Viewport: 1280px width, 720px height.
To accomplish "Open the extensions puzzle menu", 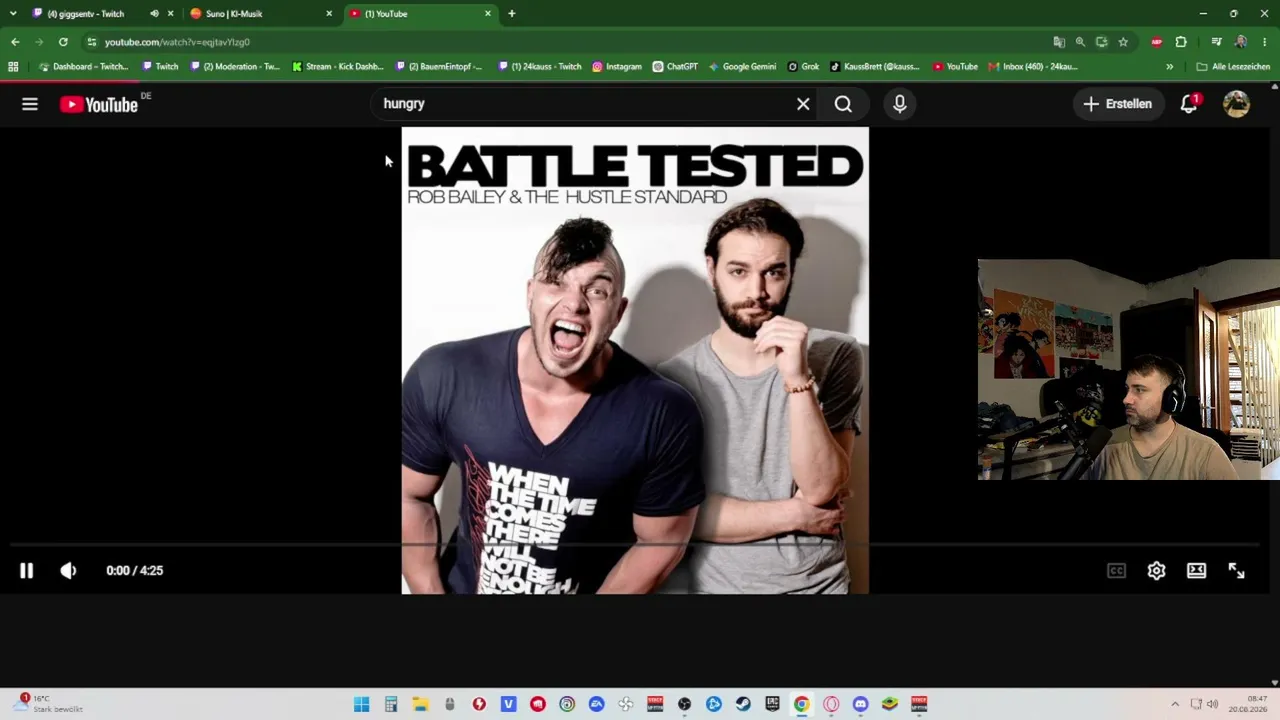I will 1181,42.
